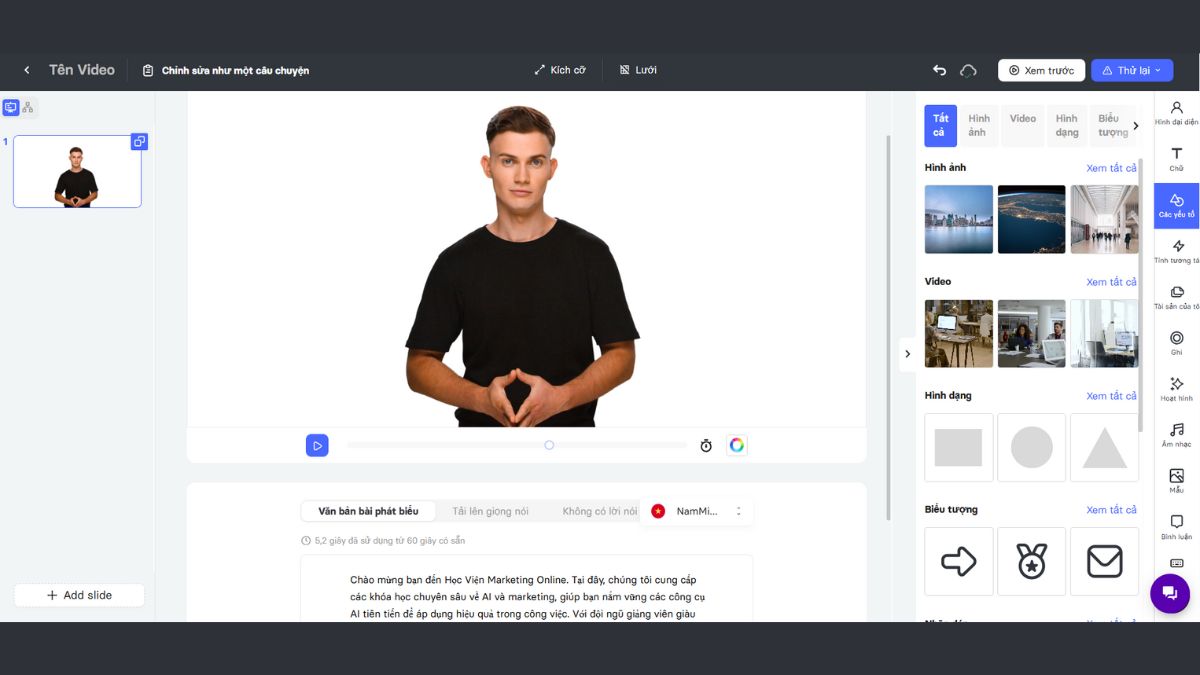Collapse the elements panel with side chevron

[907, 353]
